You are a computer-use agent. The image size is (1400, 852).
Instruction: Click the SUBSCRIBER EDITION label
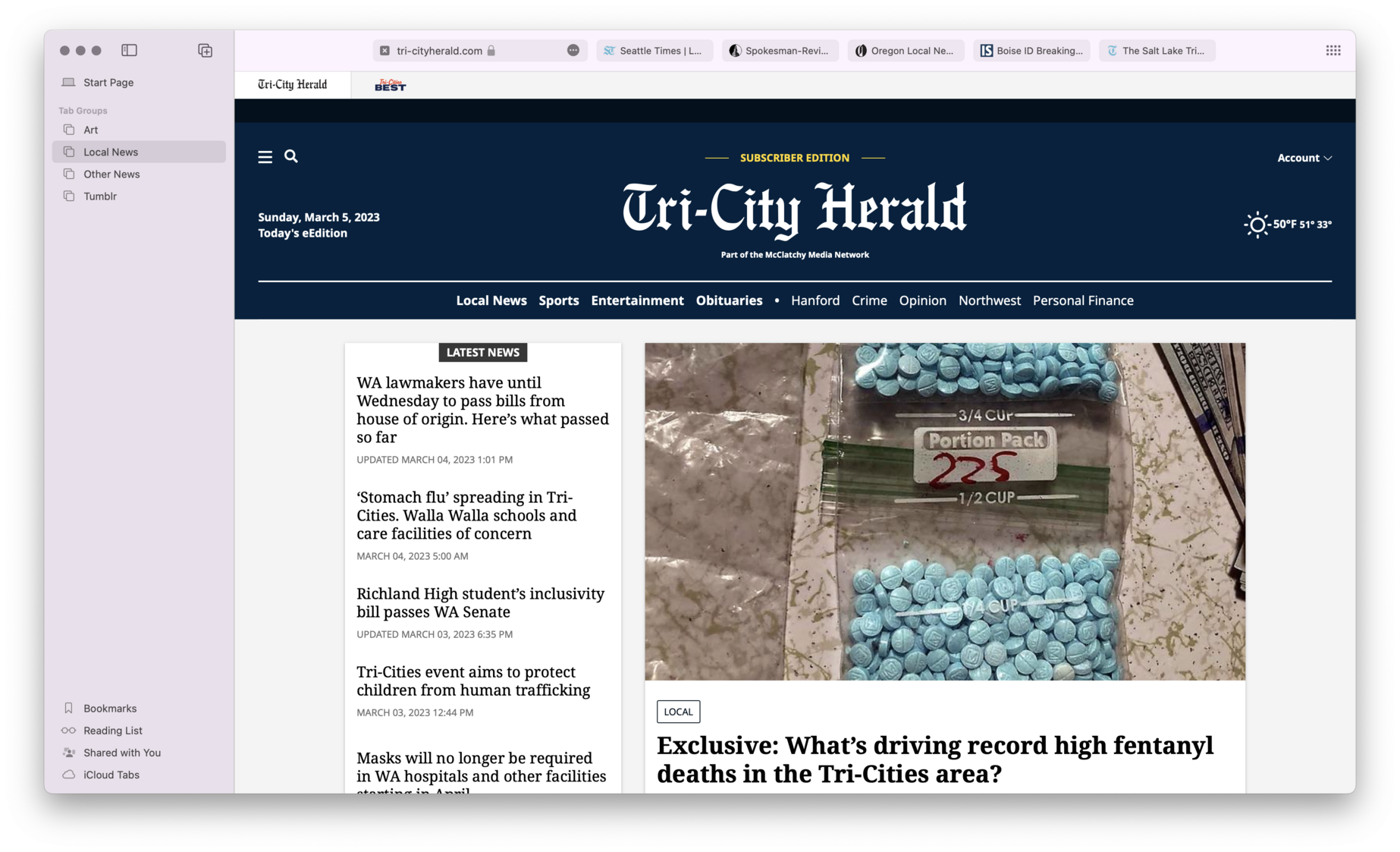point(795,158)
